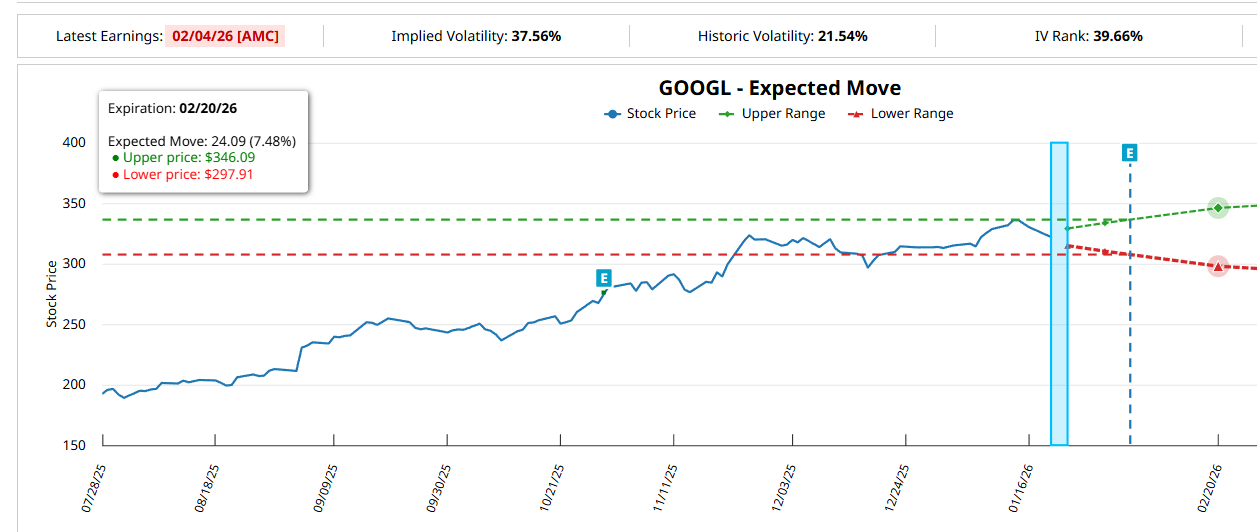Hide the Lower Range series via legend
Image resolution: width=1257 pixels, height=532 pixels.
900,114
